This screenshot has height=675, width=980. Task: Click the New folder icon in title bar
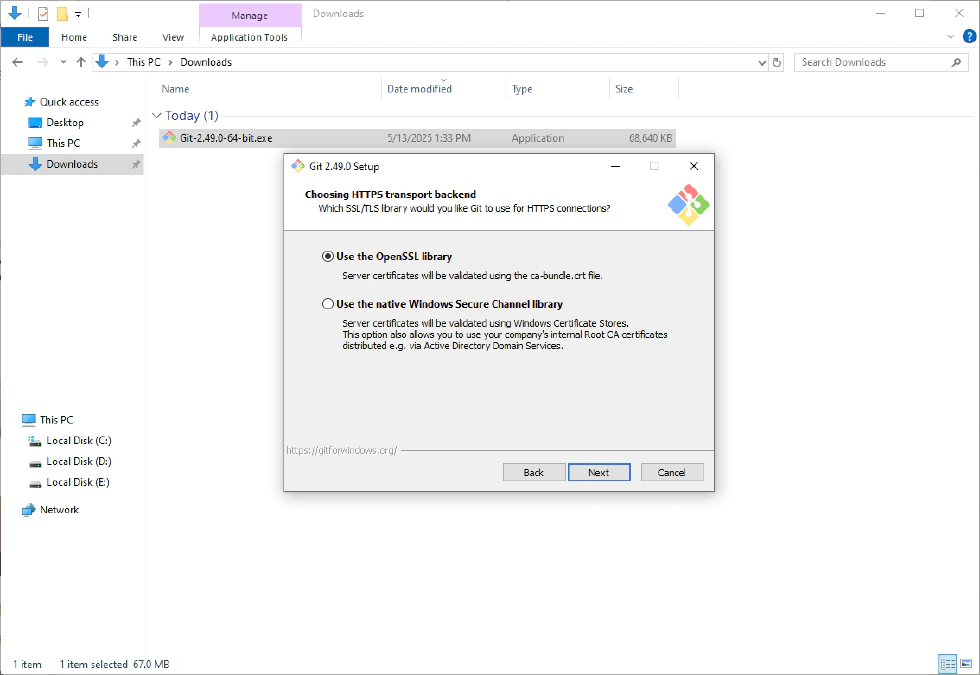pyautogui.click(x=62, y=14)
